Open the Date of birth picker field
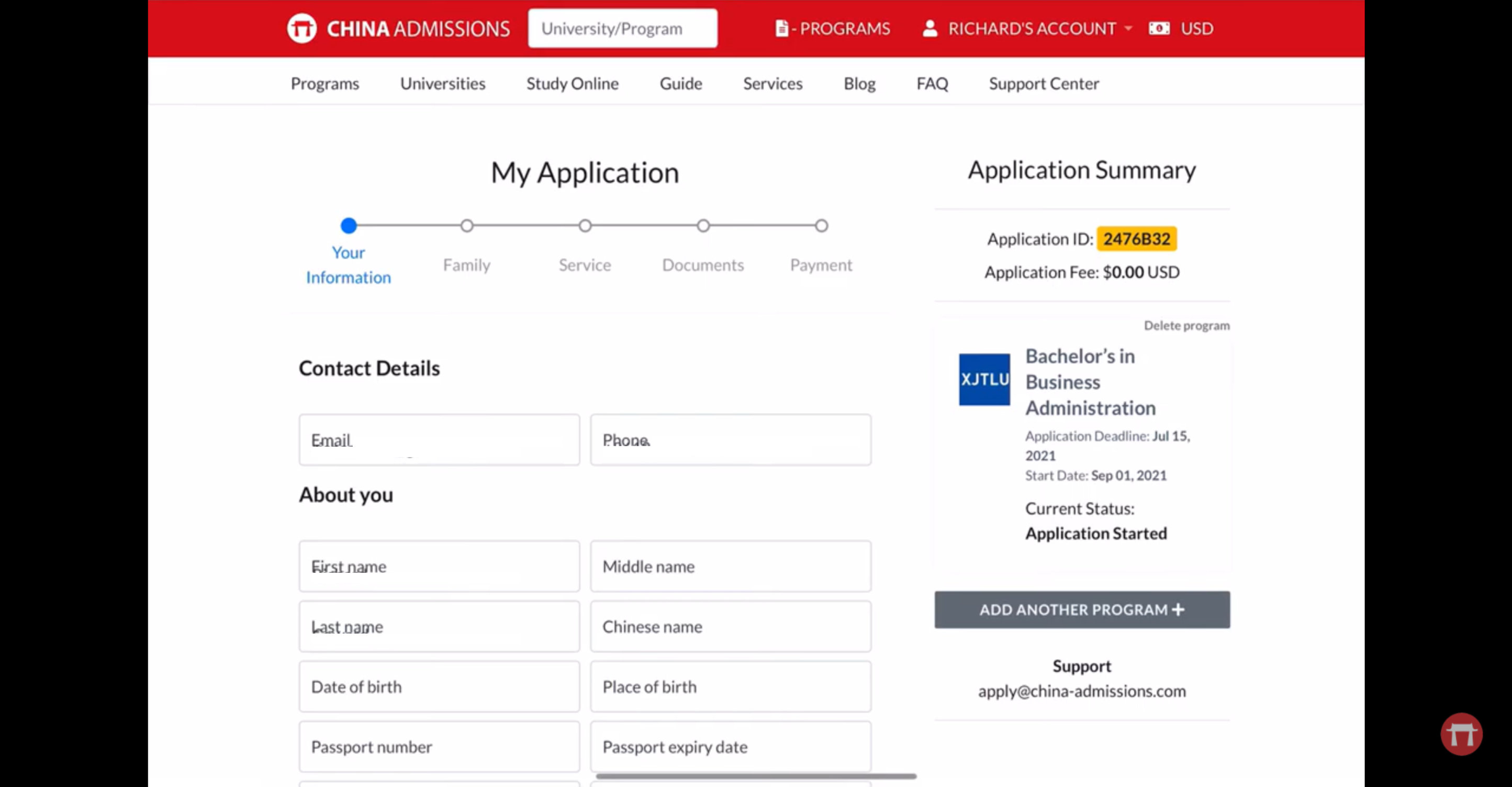 [439, 686]
